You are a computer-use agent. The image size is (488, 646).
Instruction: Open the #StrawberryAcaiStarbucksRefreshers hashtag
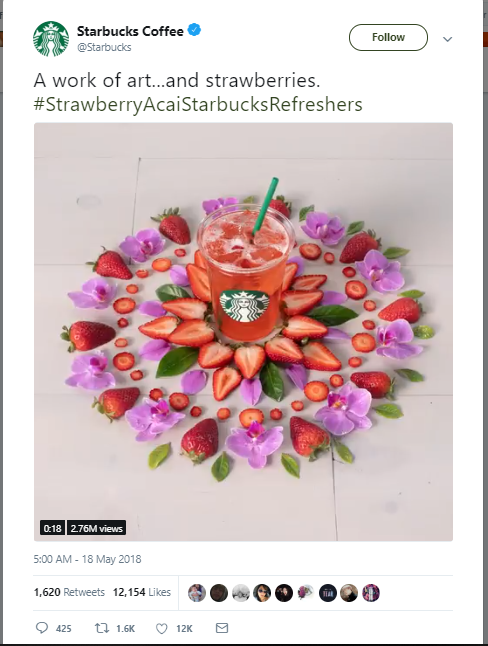tap(198, 104)
